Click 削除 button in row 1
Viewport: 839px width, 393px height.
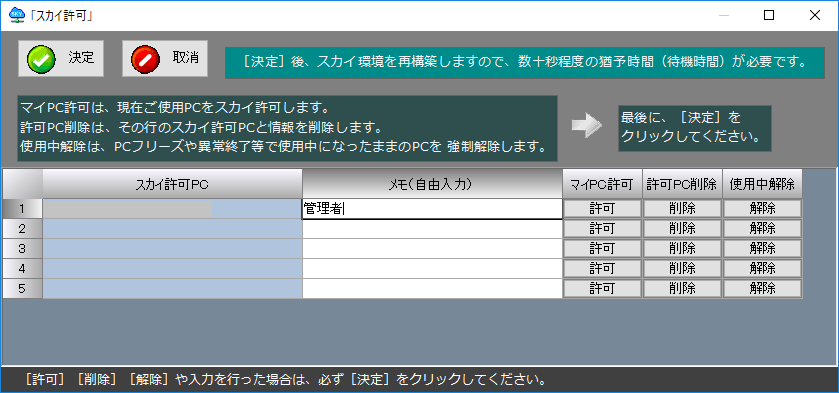tap(682, 208)
